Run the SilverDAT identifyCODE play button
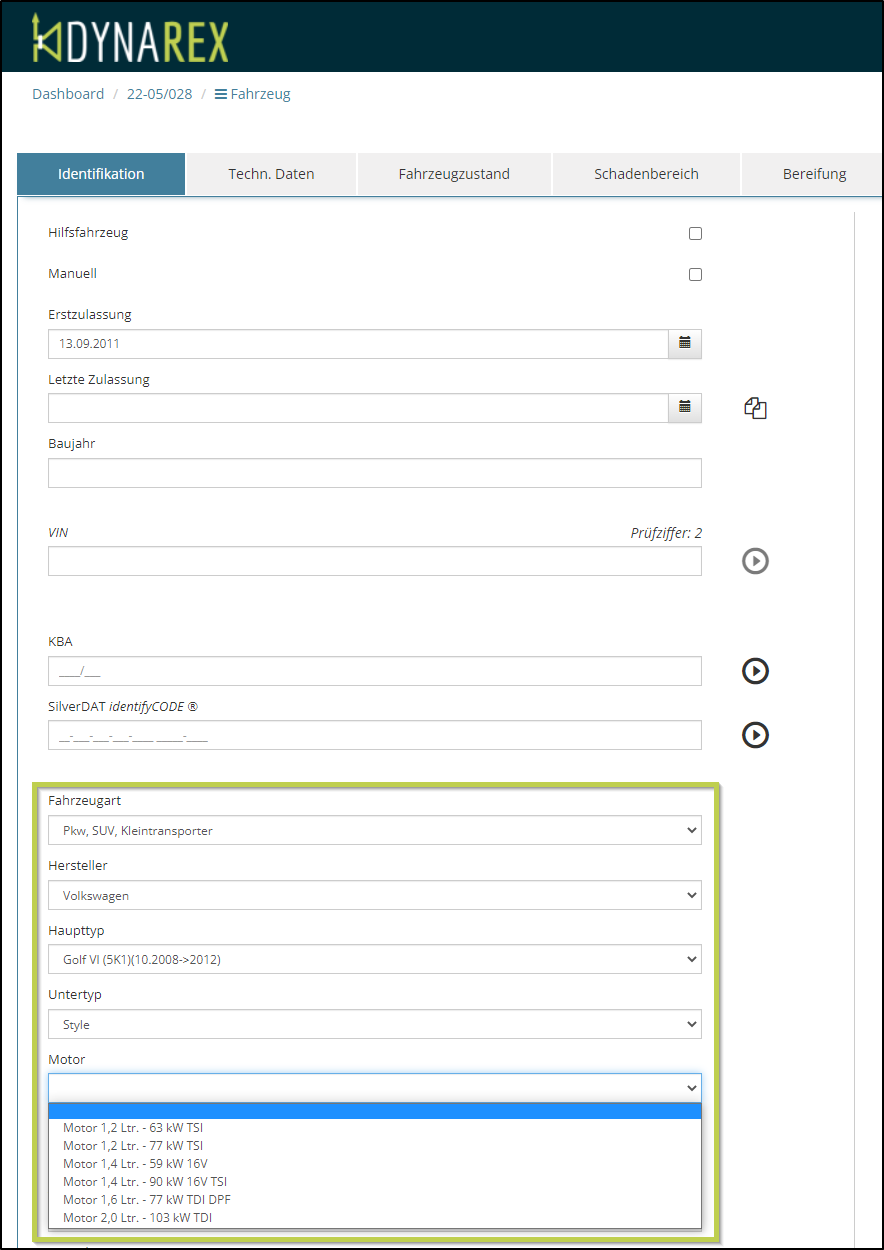The height and width of the screenshot is (1250, 884). 755,735
